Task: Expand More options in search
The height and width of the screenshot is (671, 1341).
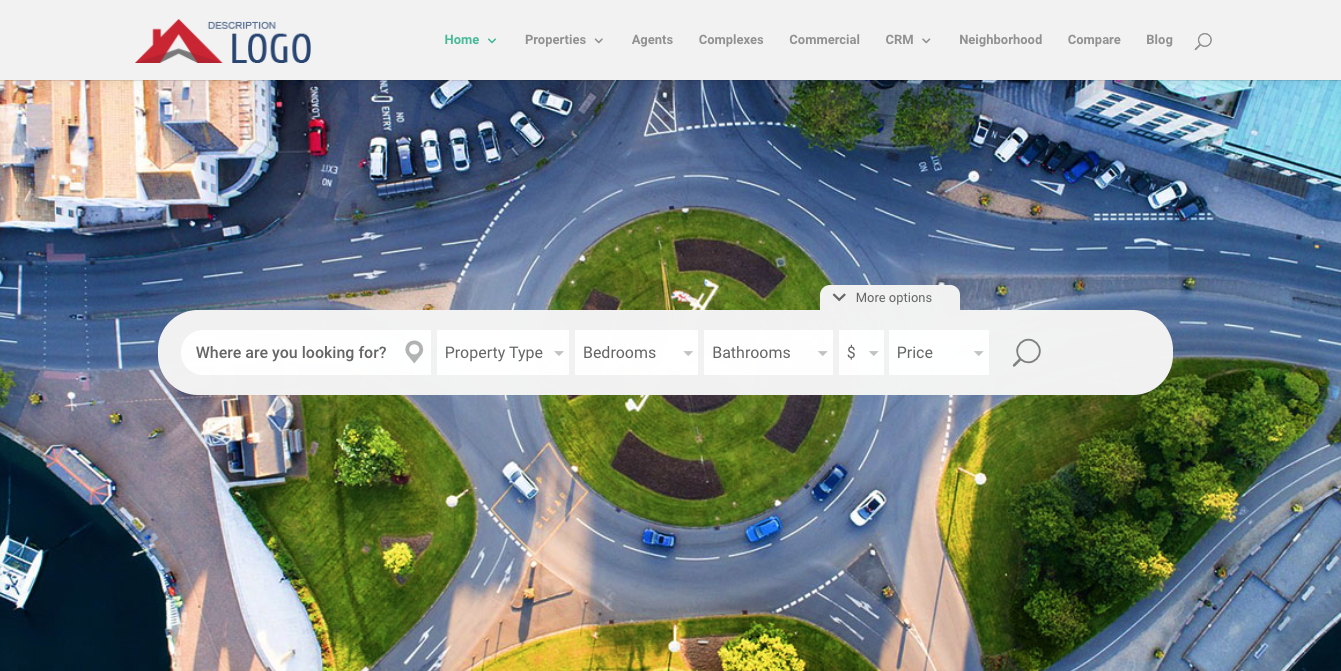Action: [x=890, y=298]
